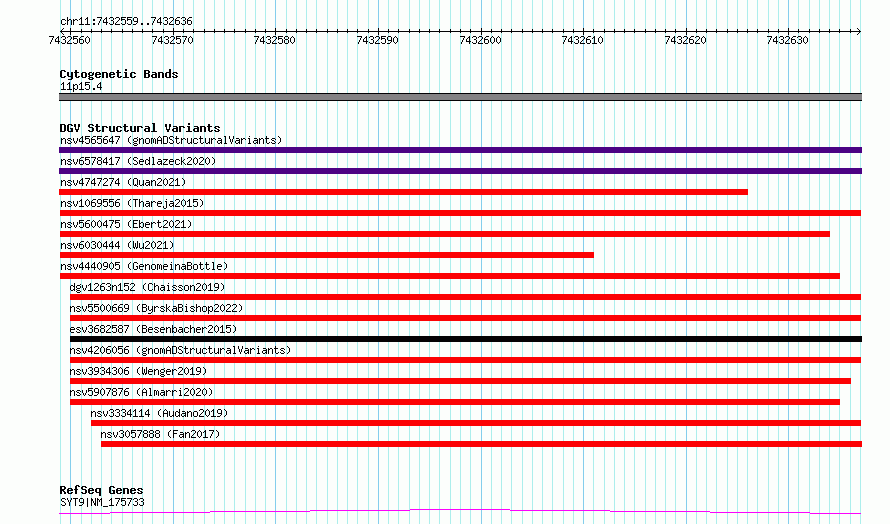This screenshot has width=890, height=524.
Task: Click nsv4440905 (GenomeinaBottle) label
Action: click(x=144, y=266)
